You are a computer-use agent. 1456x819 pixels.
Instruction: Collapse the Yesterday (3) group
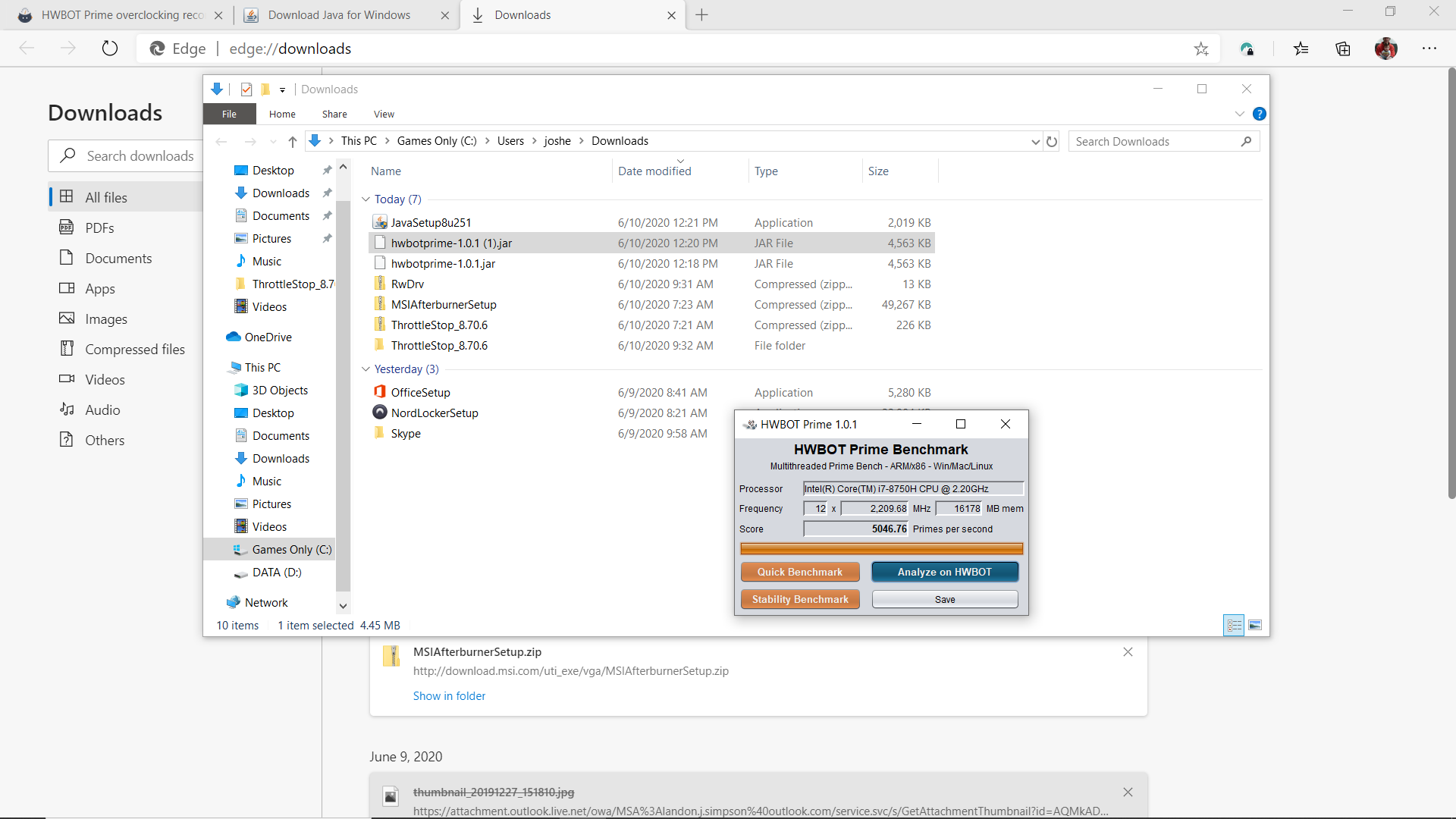pos(366,369)
